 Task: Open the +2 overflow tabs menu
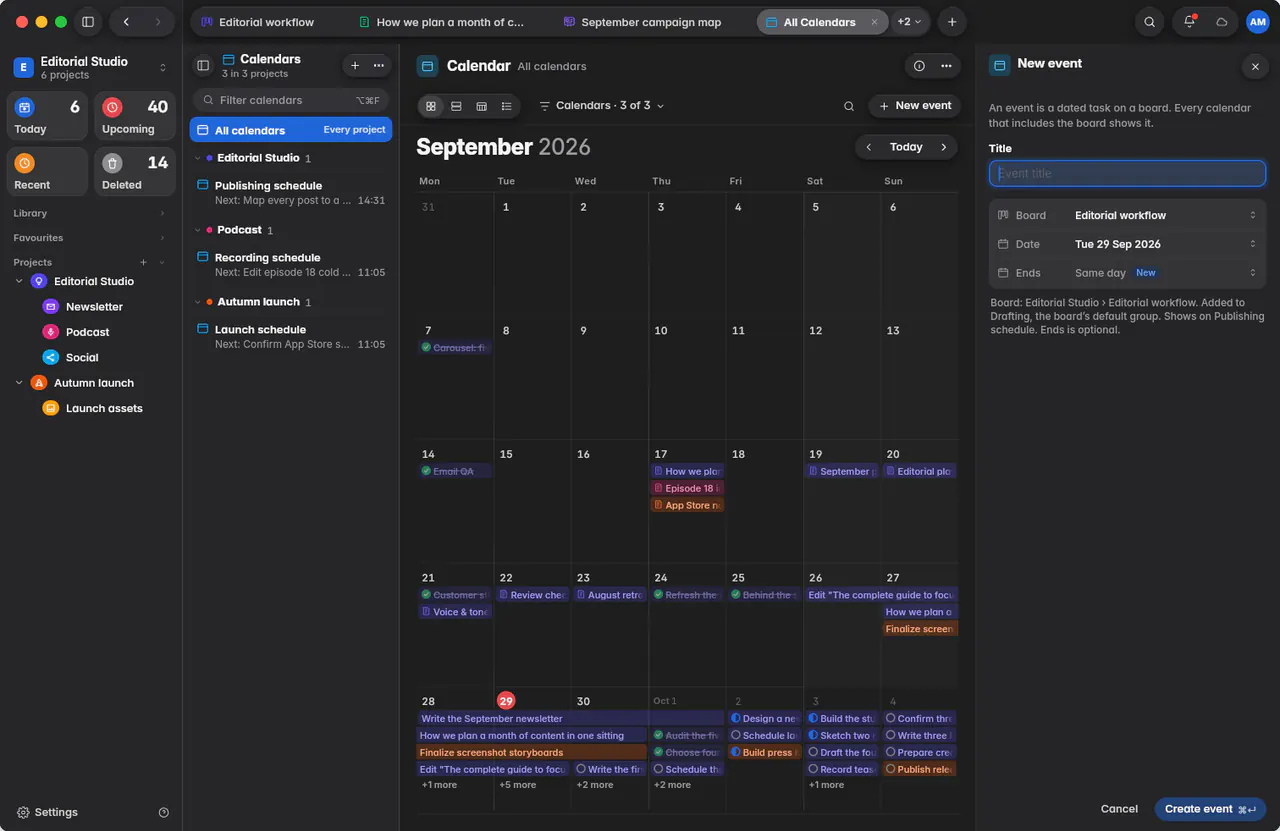coord(910,22)
